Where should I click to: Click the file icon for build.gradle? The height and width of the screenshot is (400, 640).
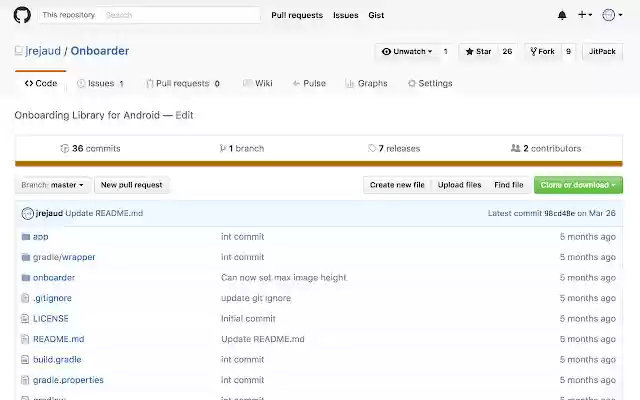(25, 359)
